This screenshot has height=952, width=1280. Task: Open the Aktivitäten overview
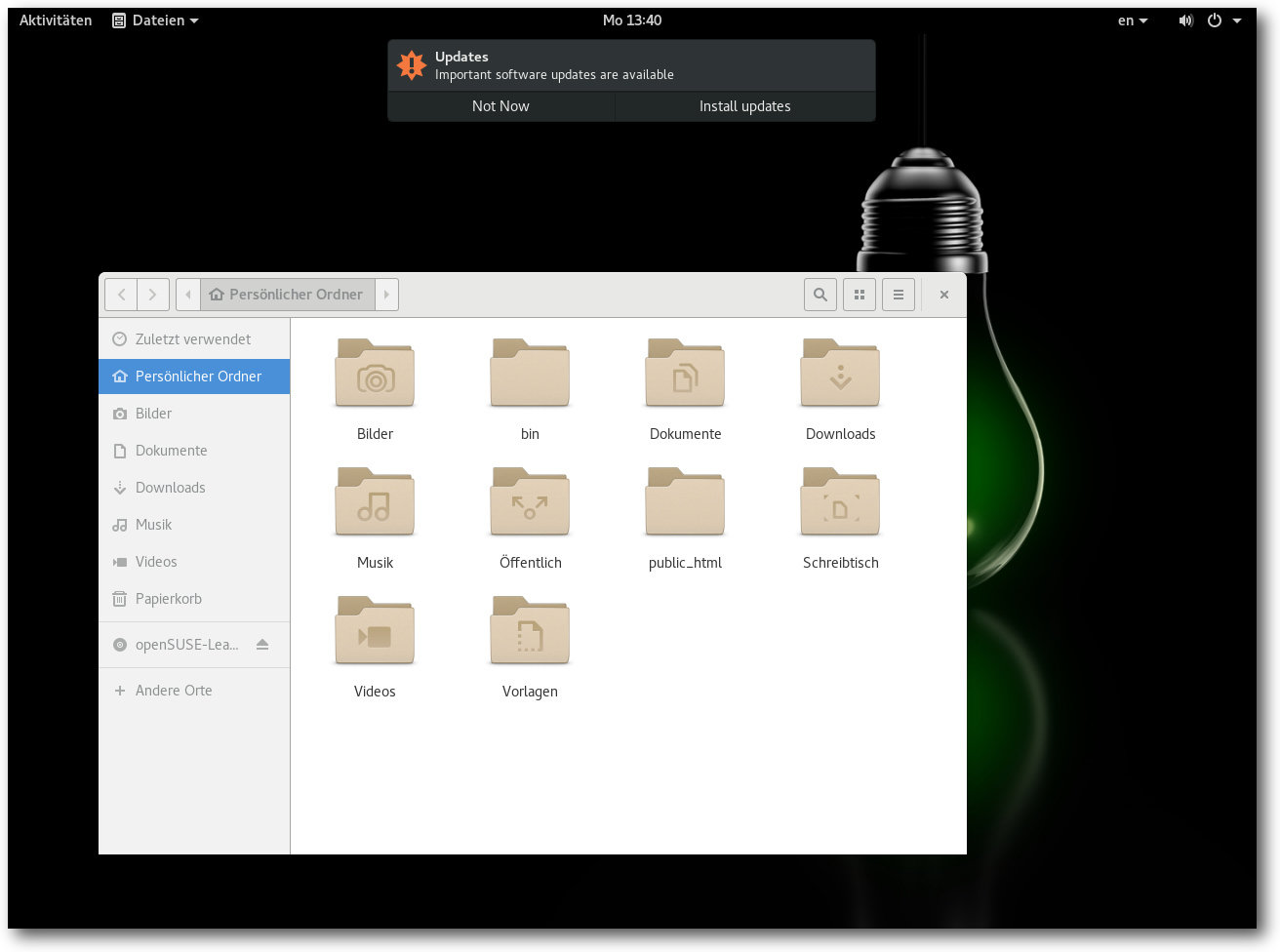click(56, 20)
